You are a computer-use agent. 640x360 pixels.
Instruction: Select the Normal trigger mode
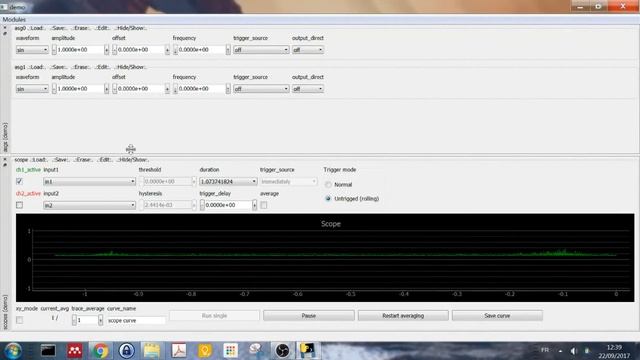(x=328, y=184)
